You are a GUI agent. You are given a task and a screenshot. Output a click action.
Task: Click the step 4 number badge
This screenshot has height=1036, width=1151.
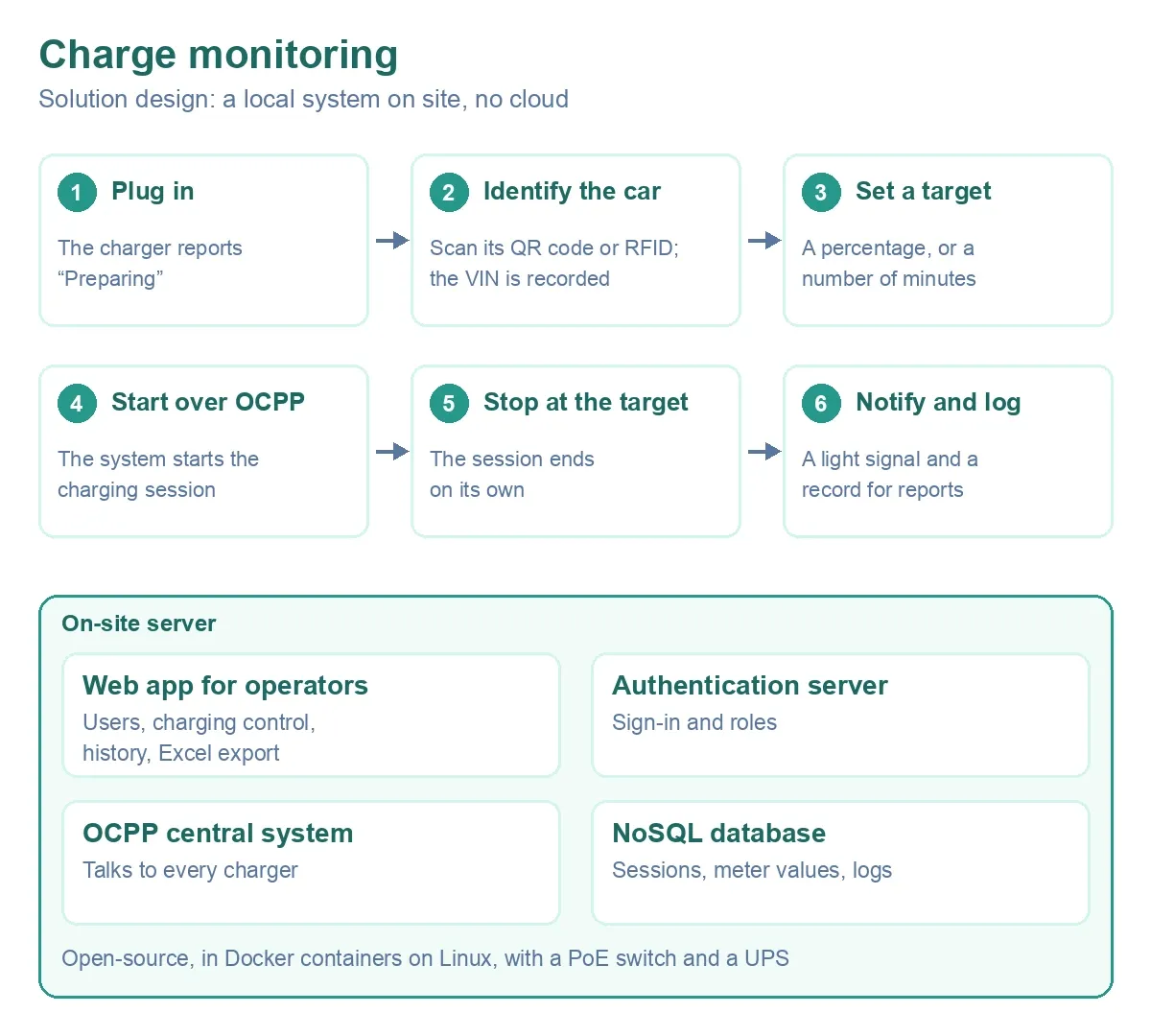77,403
